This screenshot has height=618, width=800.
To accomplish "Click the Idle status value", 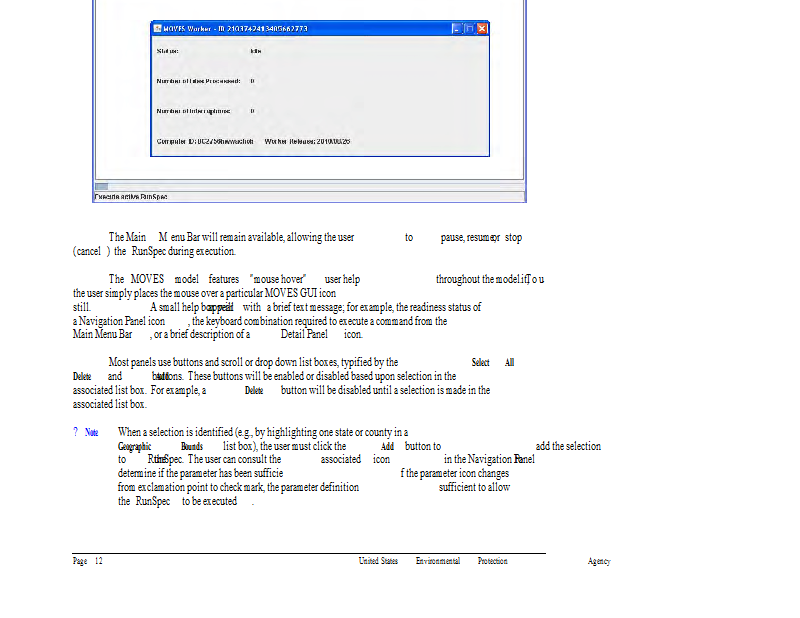I will [255, 49].
